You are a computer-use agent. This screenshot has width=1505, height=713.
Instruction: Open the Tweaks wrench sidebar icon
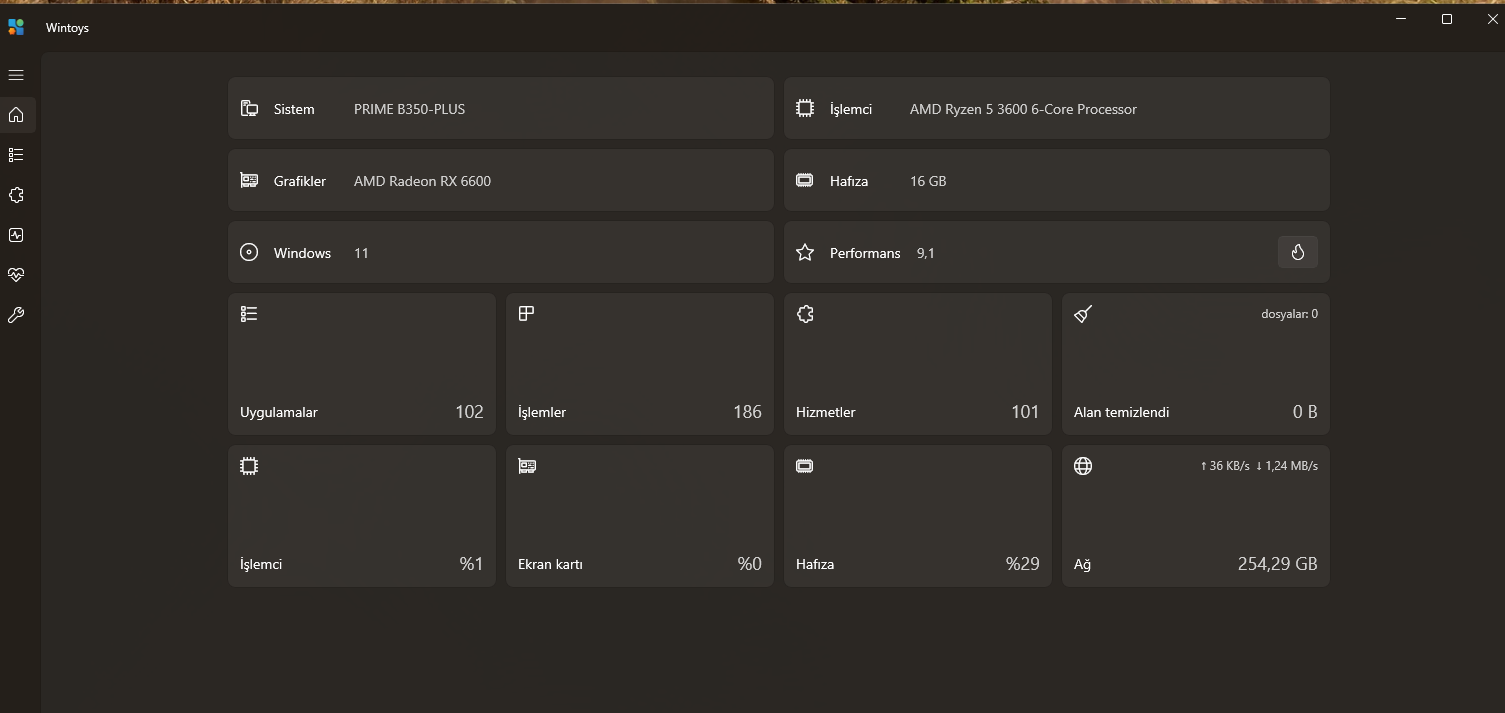(16, 315)
